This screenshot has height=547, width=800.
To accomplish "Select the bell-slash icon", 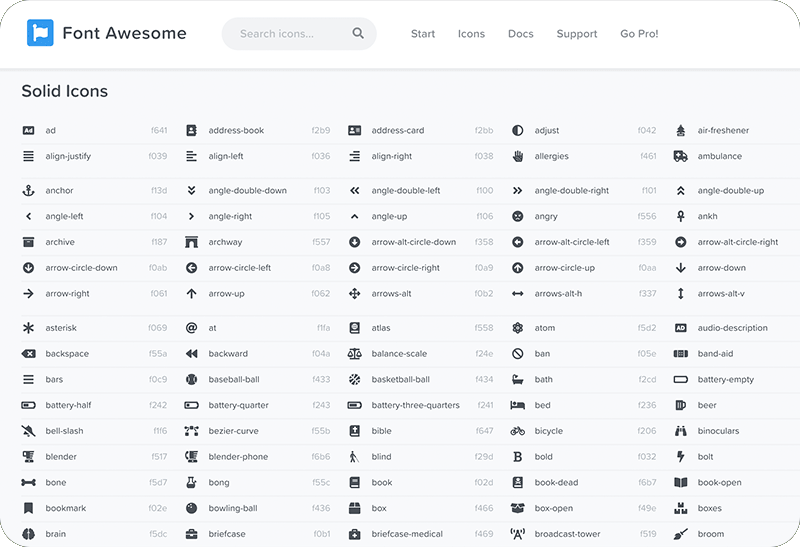I will (x=29, y=431).
